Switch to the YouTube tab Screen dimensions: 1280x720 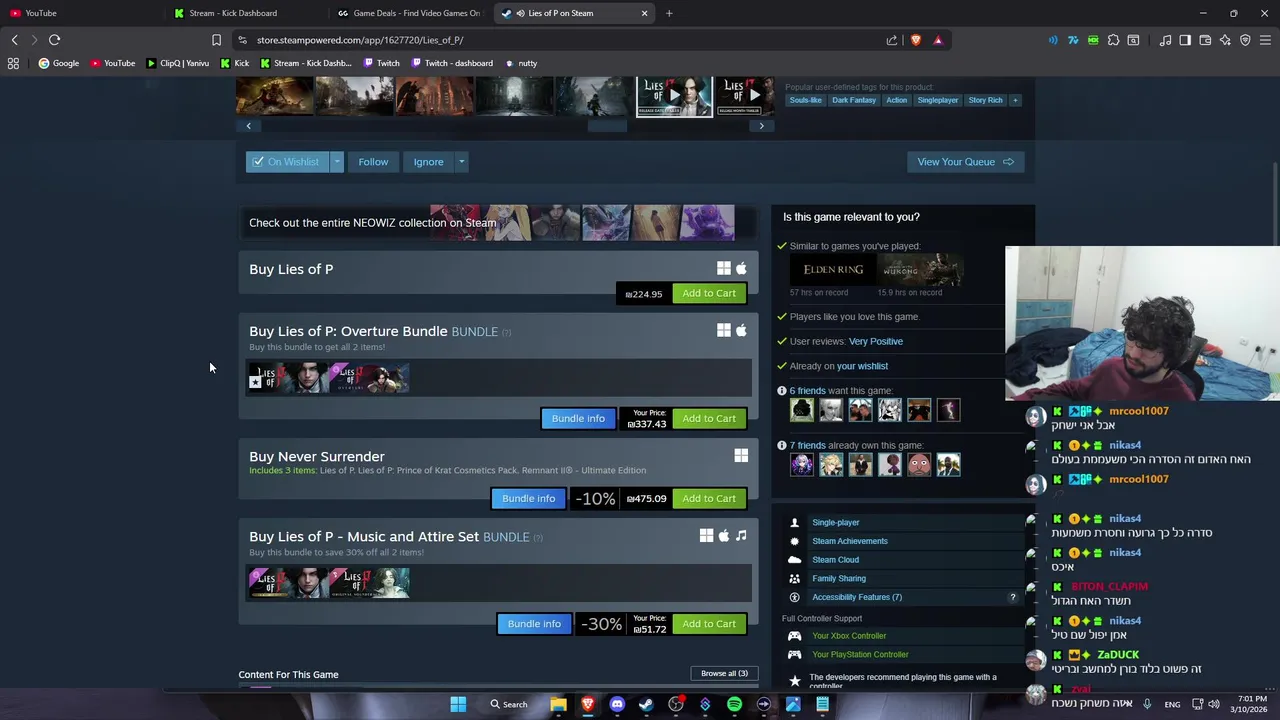tap(41, 13)
